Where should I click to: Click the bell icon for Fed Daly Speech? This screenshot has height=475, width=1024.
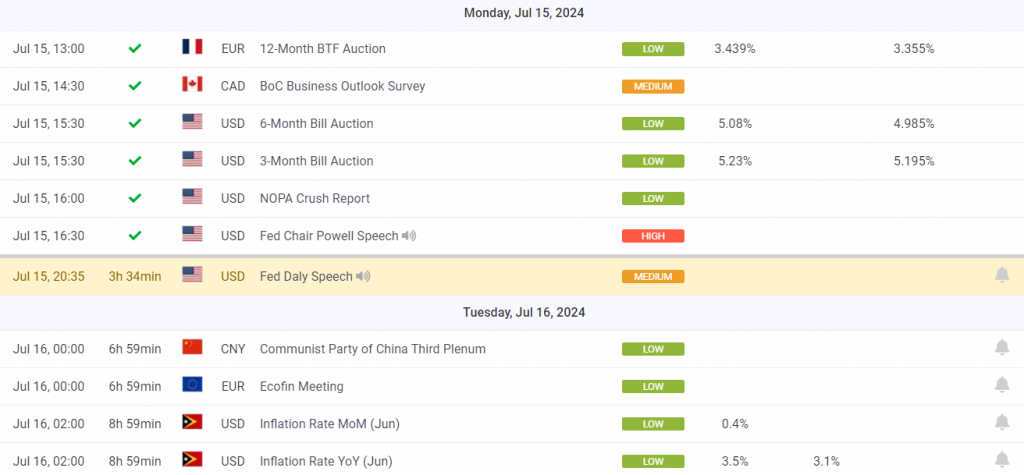1001,275
